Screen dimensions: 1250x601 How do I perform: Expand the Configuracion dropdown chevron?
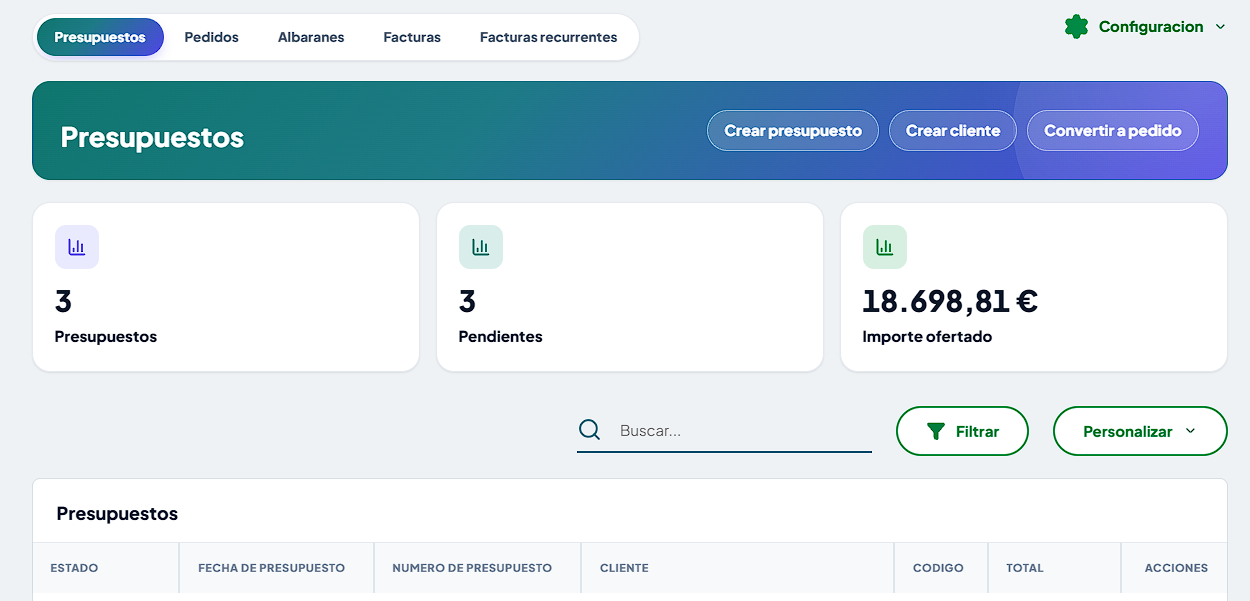(1220, 27)
